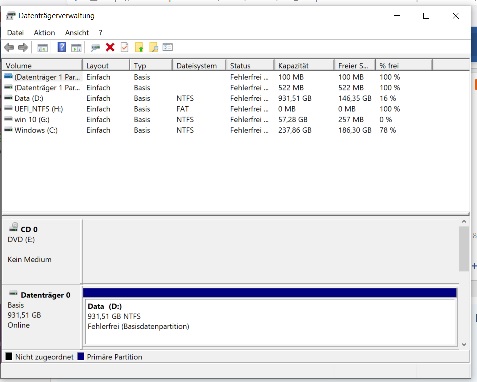Viewport: 477px width, 382px height.
Task: Sort by the % frei column header
Action: click(404, 66)
